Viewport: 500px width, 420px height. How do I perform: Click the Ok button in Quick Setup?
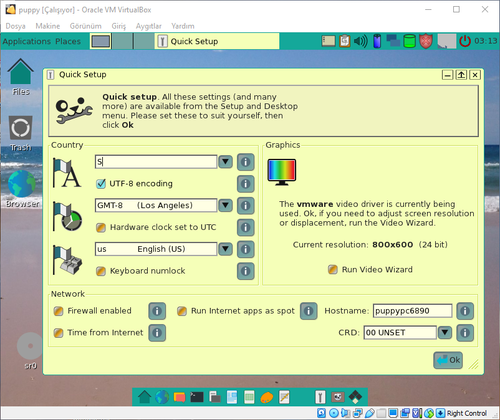448,360
